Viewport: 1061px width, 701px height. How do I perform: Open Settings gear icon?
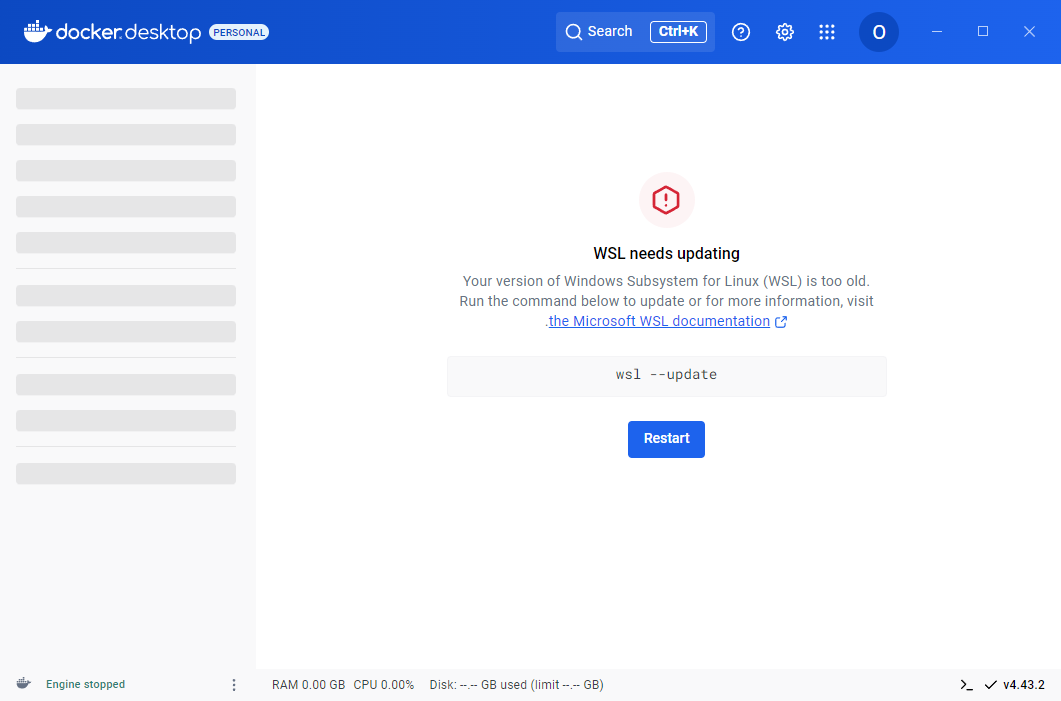784,32
